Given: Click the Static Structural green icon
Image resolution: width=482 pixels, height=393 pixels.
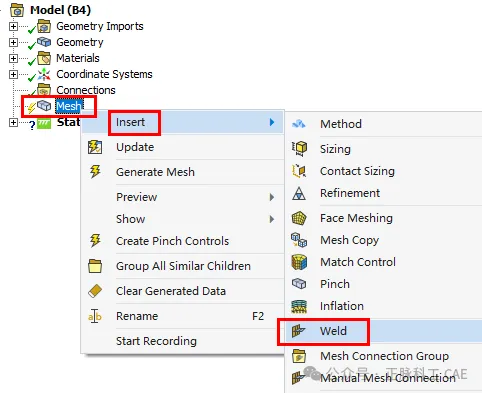Looking at the screenshot, I should click(44, 124).
